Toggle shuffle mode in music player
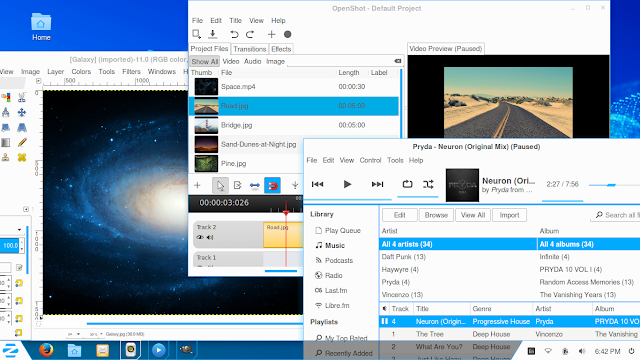Image resolution: width=640 pixels, height=360 pixels. coord(428,184)
